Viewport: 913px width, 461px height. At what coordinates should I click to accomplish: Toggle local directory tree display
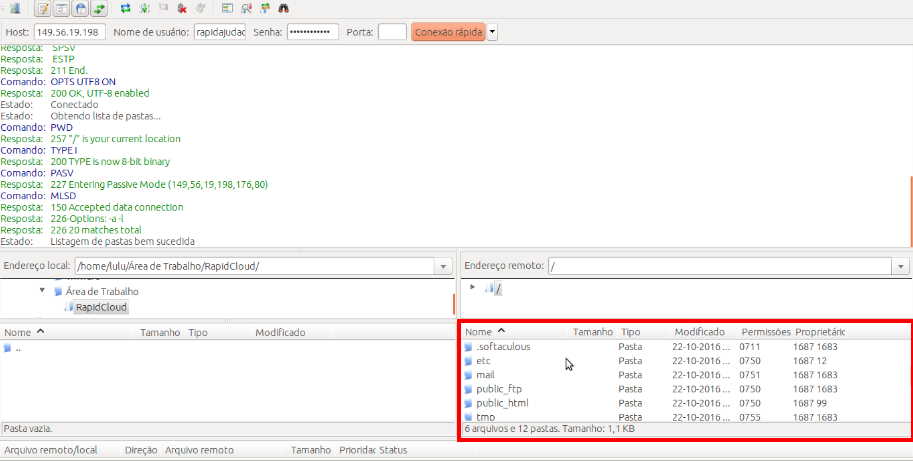coord(61,8)
